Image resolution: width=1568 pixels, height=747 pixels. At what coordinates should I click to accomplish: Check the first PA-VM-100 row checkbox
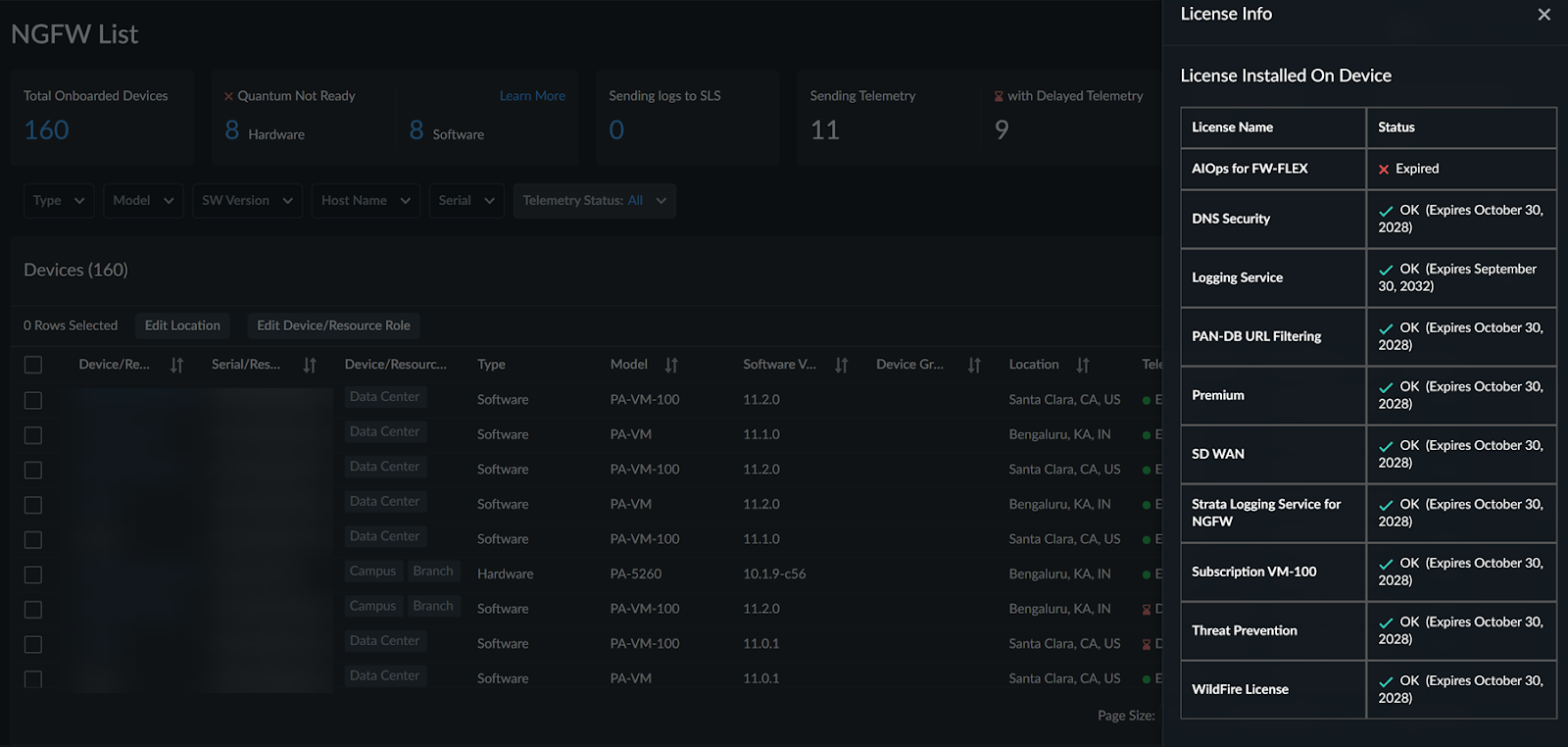33,400
